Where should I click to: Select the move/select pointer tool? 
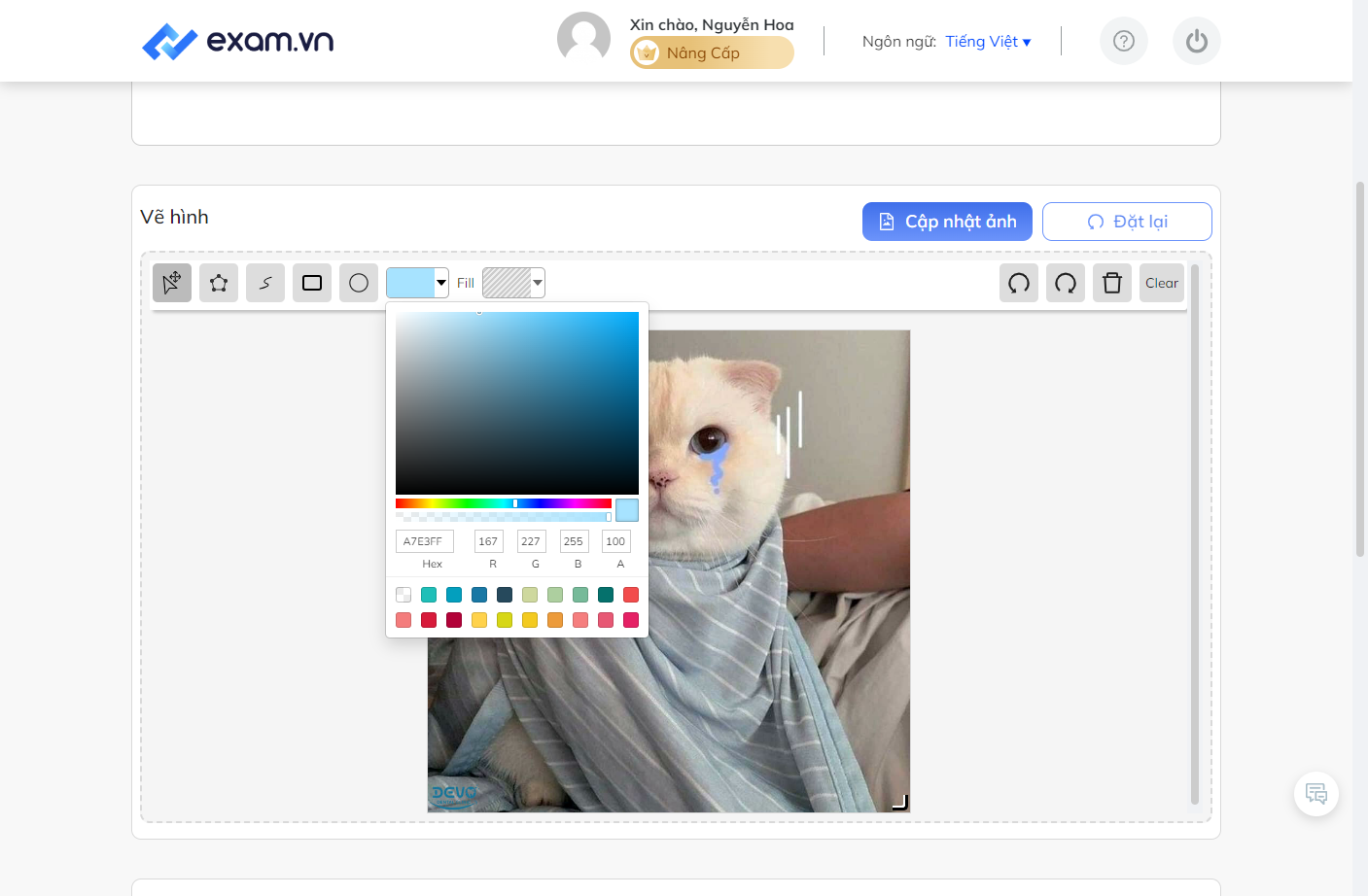point(172,283)
